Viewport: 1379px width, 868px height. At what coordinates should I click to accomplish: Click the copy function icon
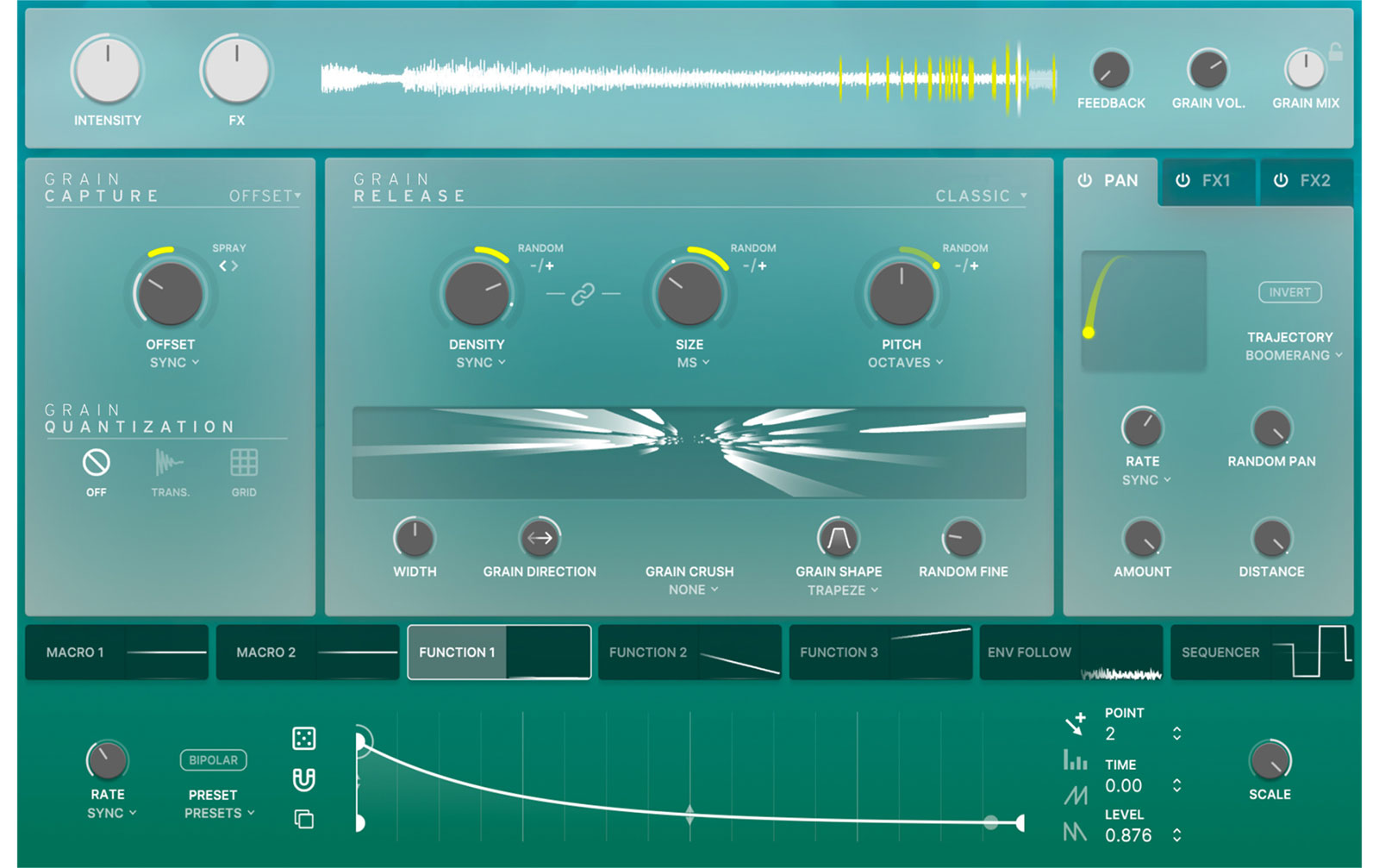(x=304, y=819)
